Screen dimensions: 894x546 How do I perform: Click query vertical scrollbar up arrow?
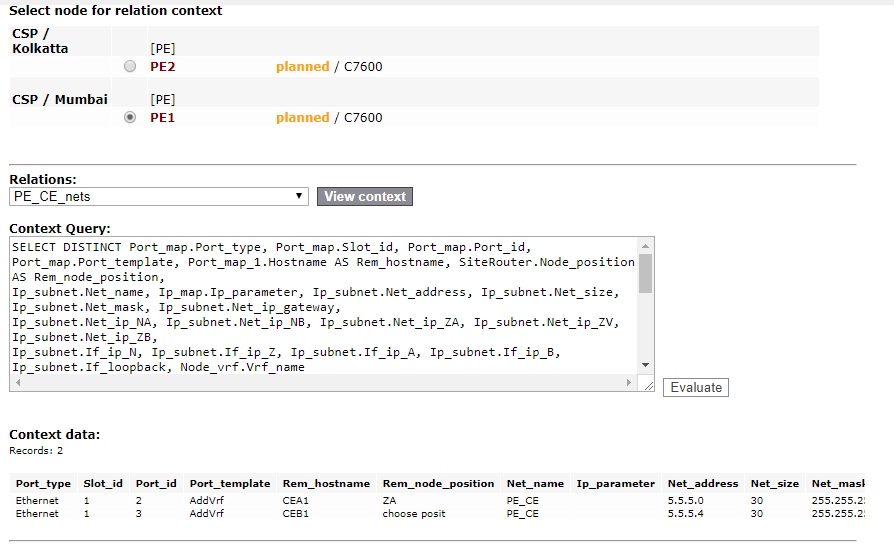pos(646,245)
